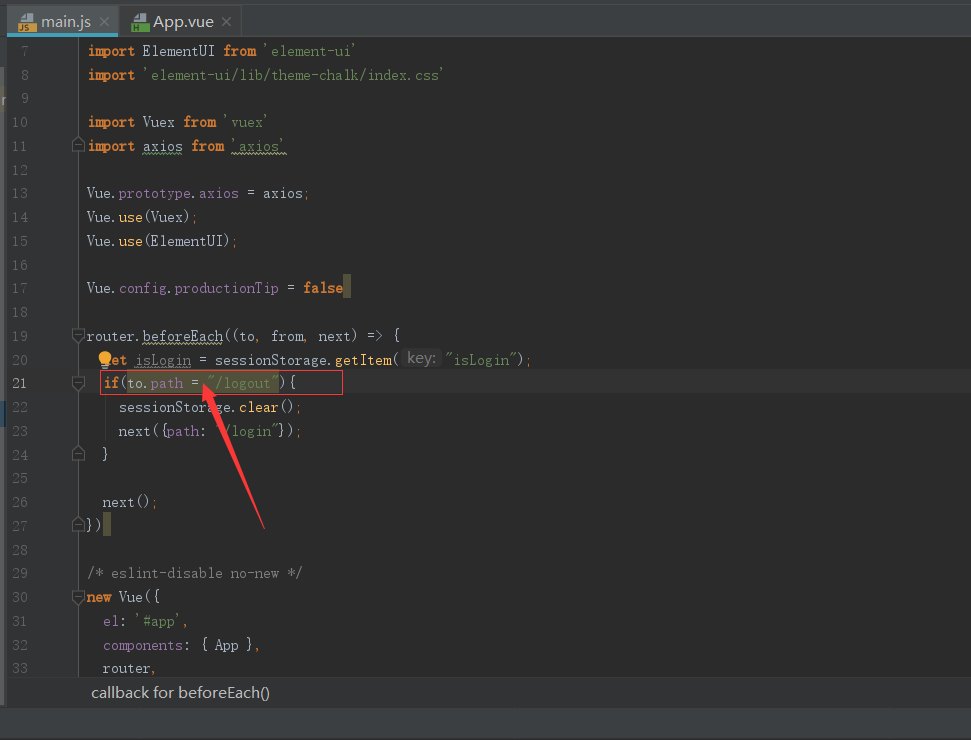Image resolution: width=971 pixels, height=740 pixels.
Task: Collapse the beforeEach callback using line 19 arrow
Action: click(x=78, y=335)
